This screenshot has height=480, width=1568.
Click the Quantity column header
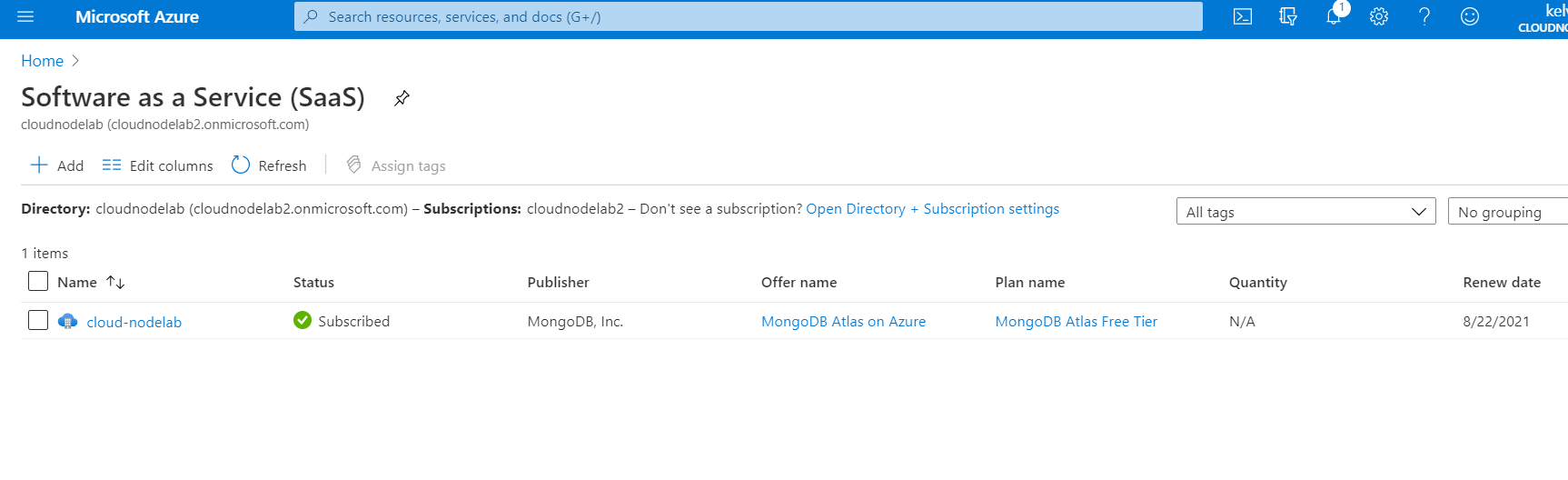(x=1257, y=282)
